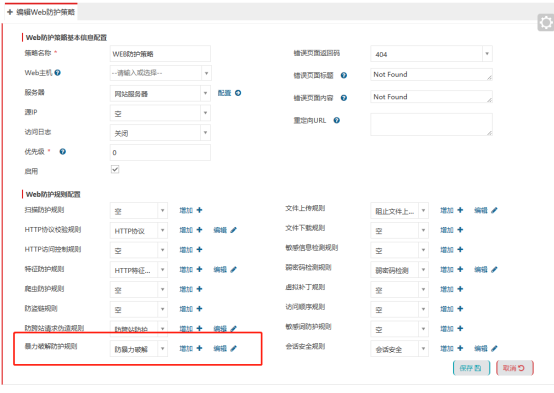This screenshot has width=554, height=393.
Task: Toggle the 启用 checkbox
Action: 115,169
